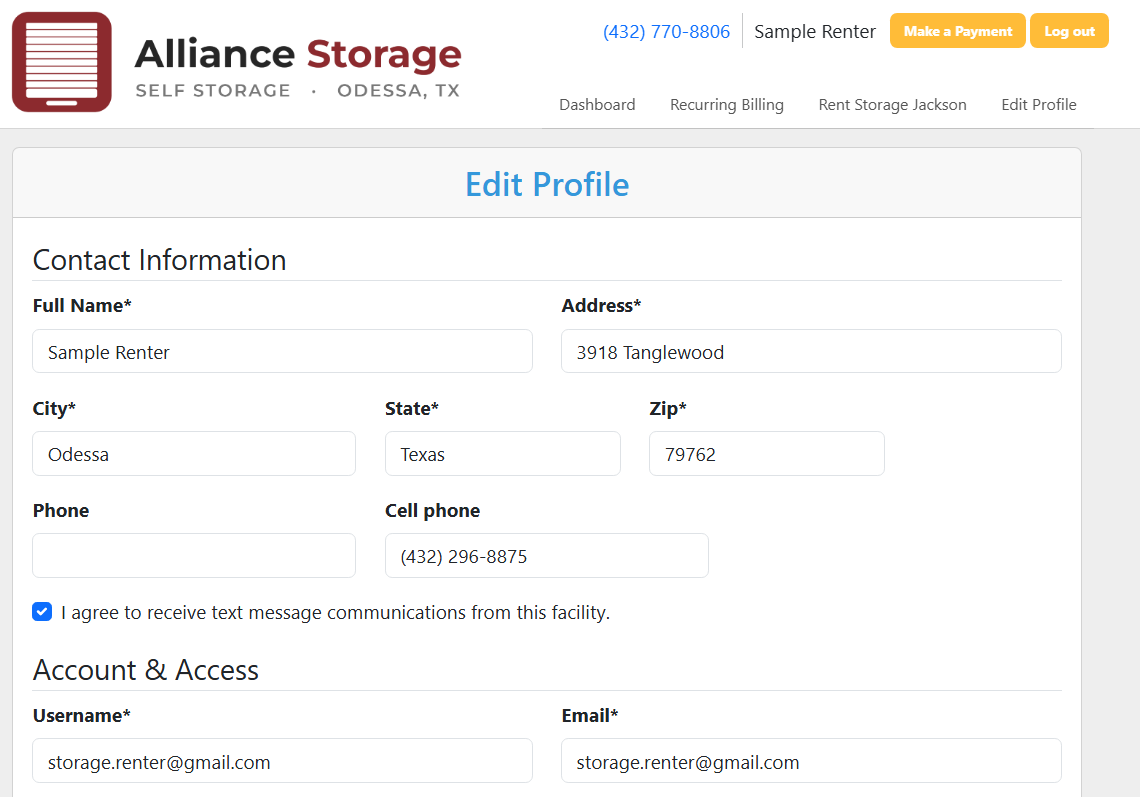Click the Edit Profile page heading
Screen dimensions: 1140x797
pyautogui.click(x=547, y=185)
